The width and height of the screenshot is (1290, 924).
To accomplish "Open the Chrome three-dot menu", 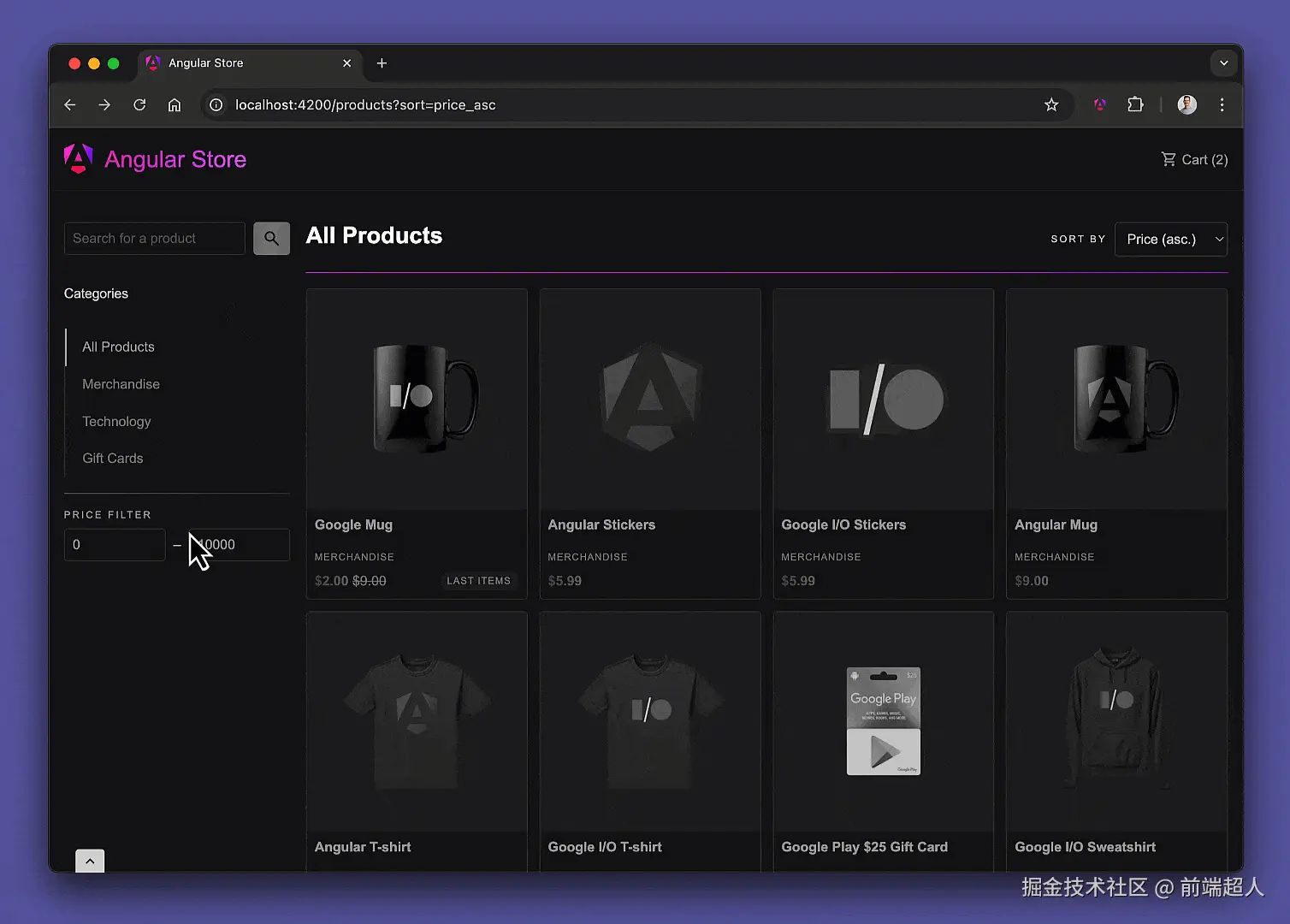I will pos(1222,105).
